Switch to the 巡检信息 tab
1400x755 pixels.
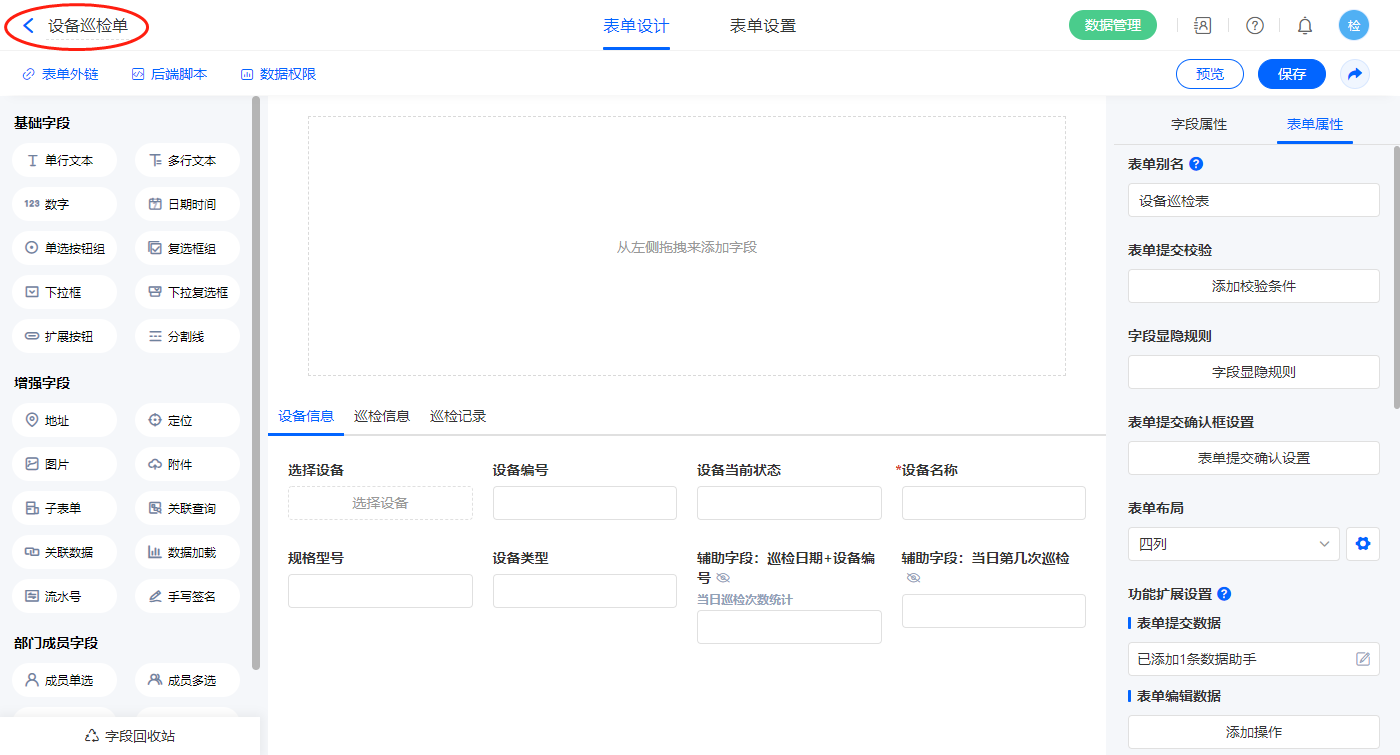point(382,416)
